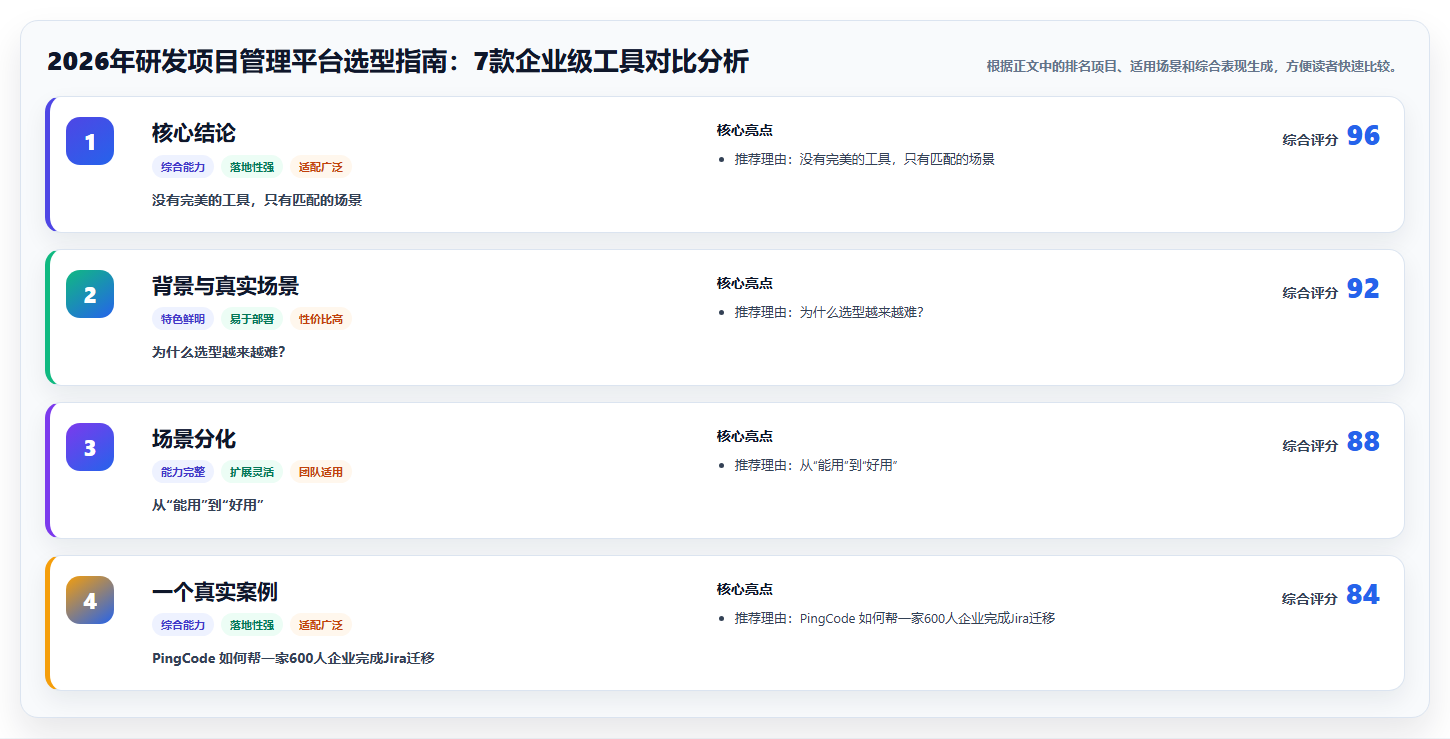
Task: Click the score value 84
Action: point(1363,595)
